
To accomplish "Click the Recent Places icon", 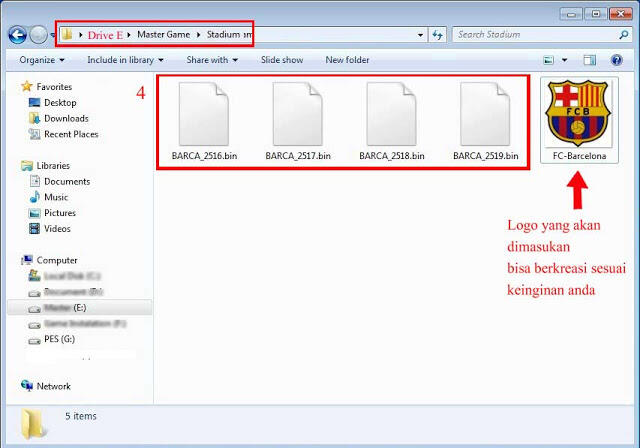I will tap(35, 134).
